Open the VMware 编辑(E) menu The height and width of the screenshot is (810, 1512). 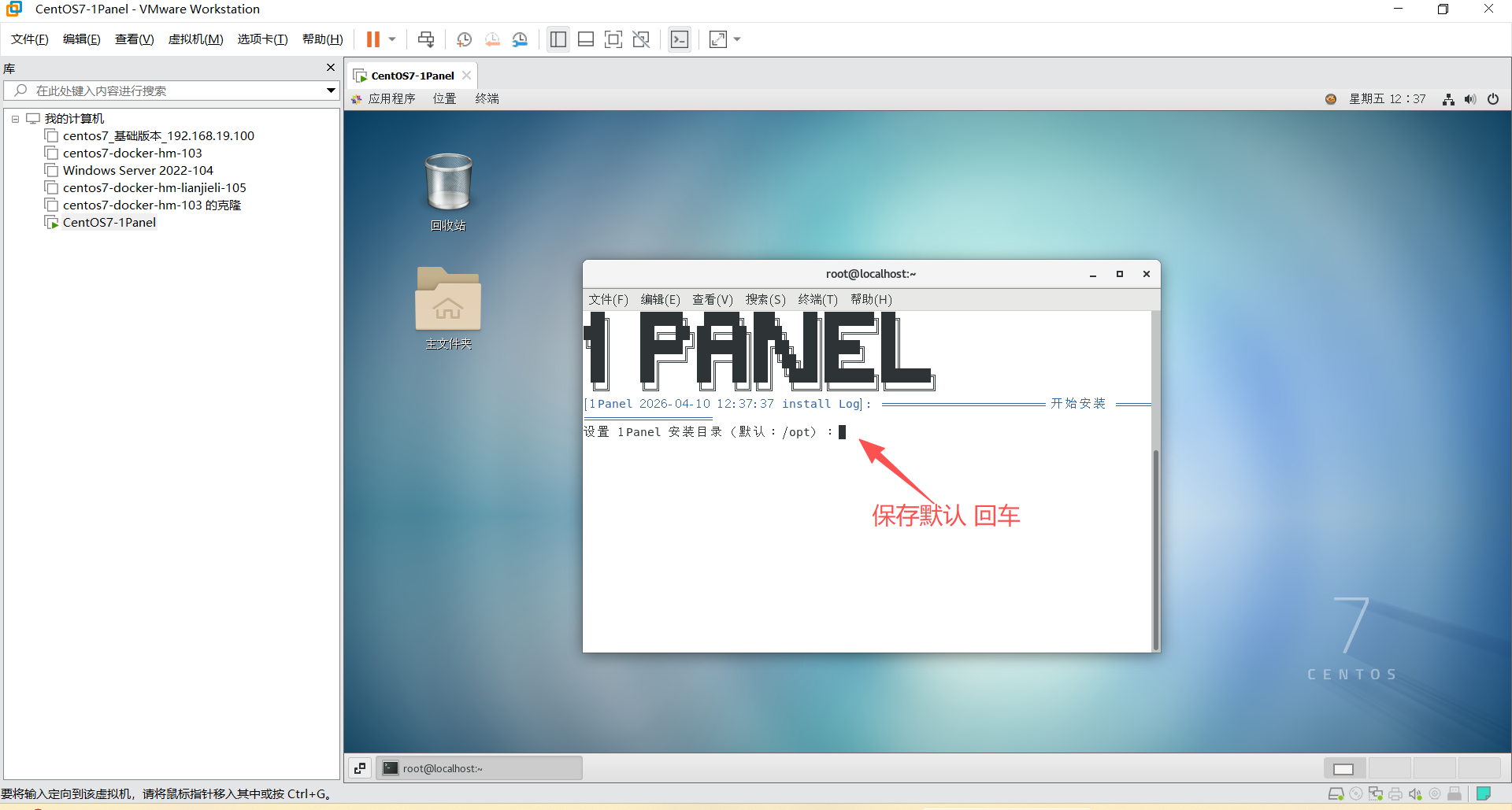[x=82, y=39]
